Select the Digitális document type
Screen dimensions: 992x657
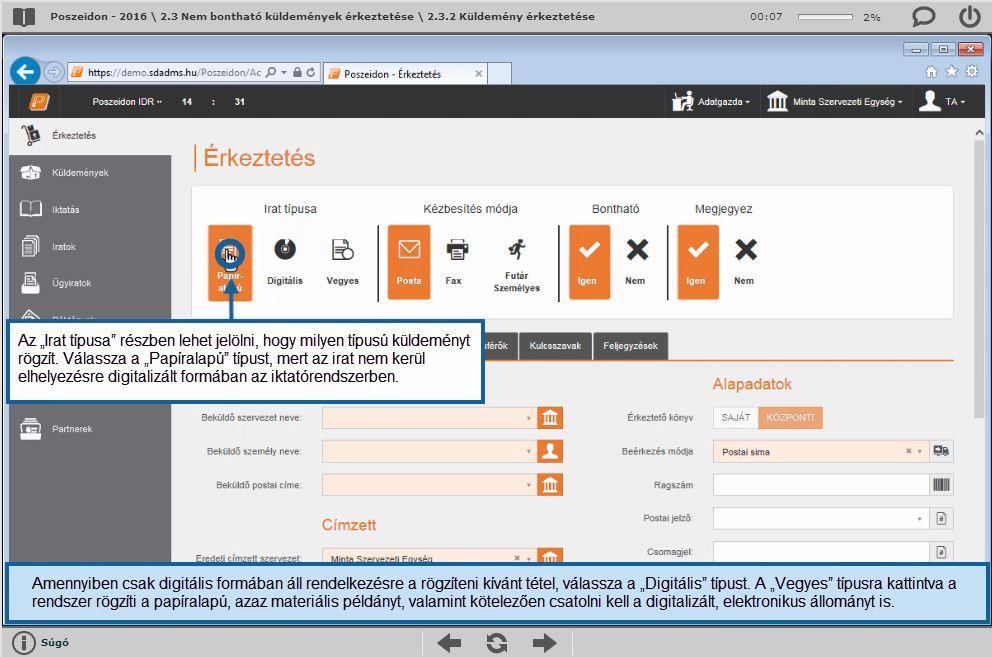click(285, 263)
